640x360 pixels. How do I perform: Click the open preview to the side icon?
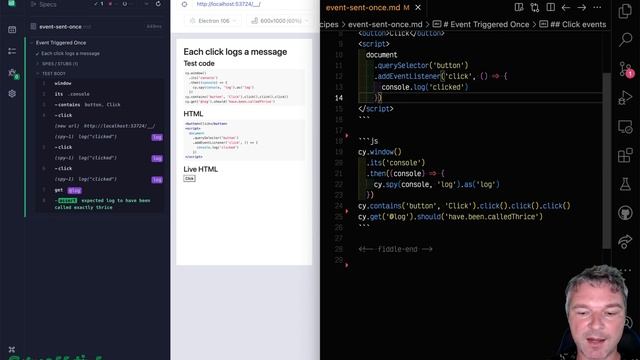click(519, 7)
